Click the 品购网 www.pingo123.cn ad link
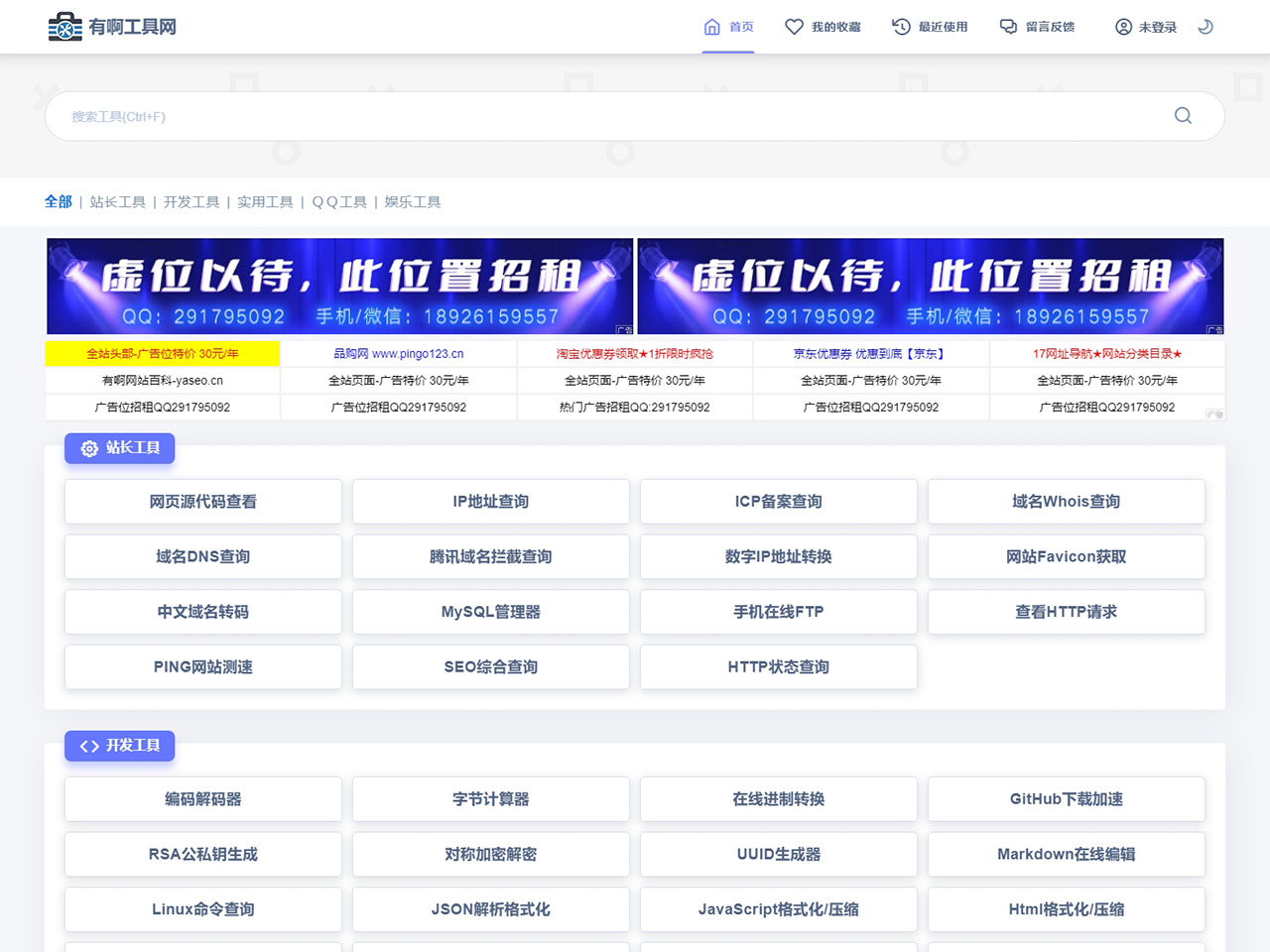The height and width of the screenshot is (952, 1270). [x=399, y=354]
